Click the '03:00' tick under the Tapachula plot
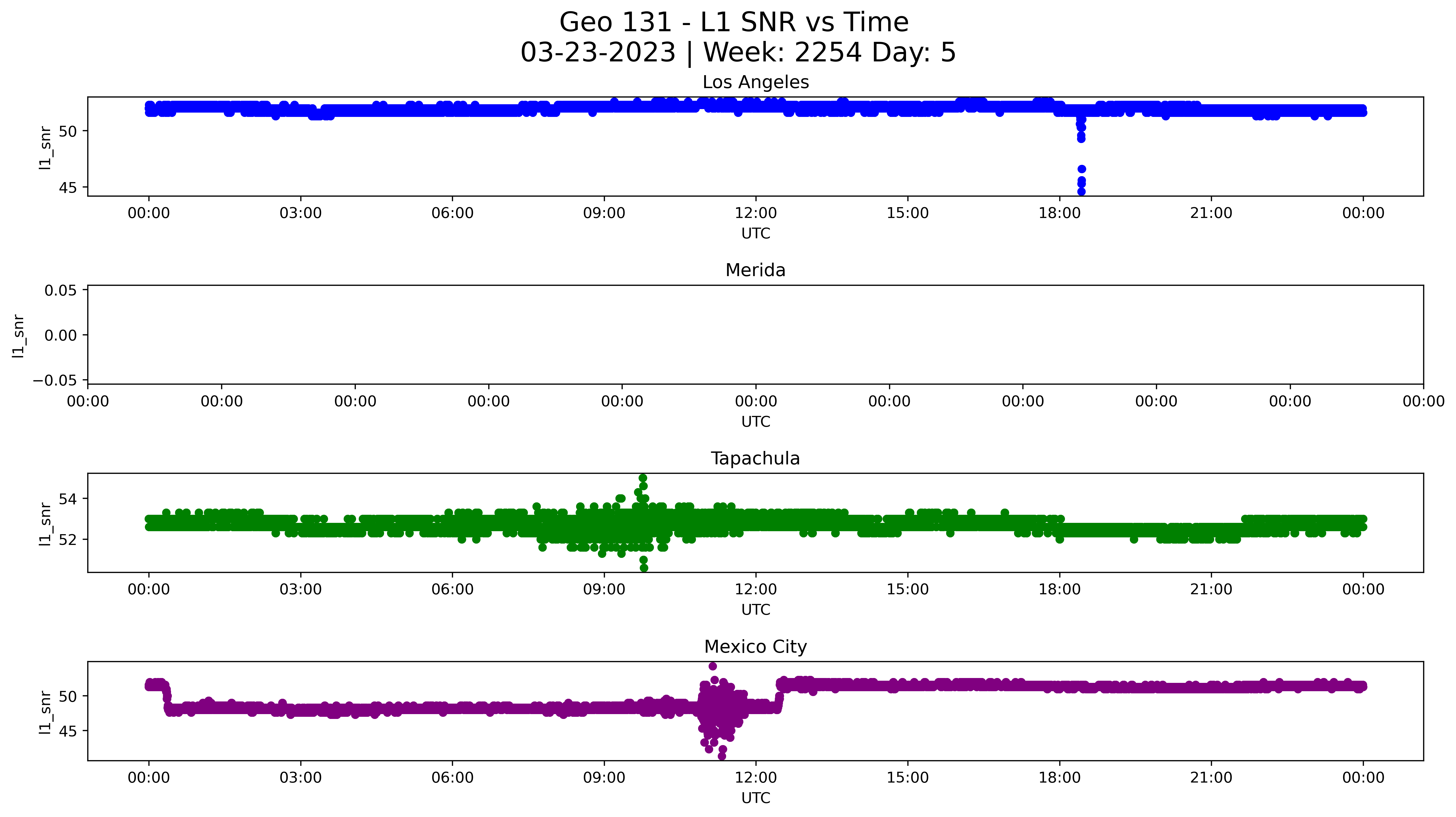This screenshot has width=1456, height=817. point(301,590)
